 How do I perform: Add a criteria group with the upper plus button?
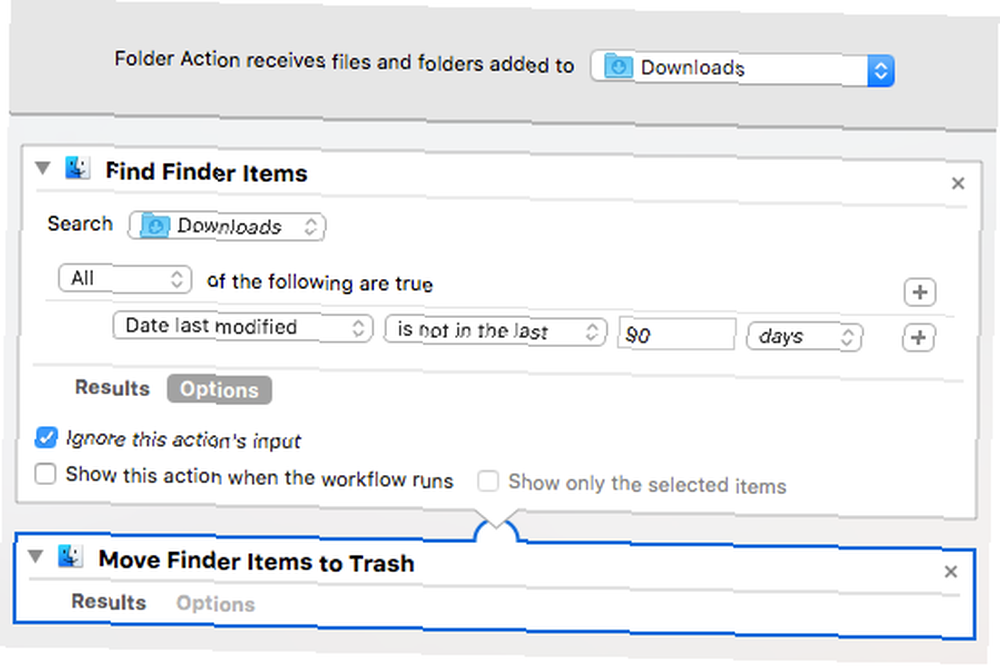(x=920, y=292)
